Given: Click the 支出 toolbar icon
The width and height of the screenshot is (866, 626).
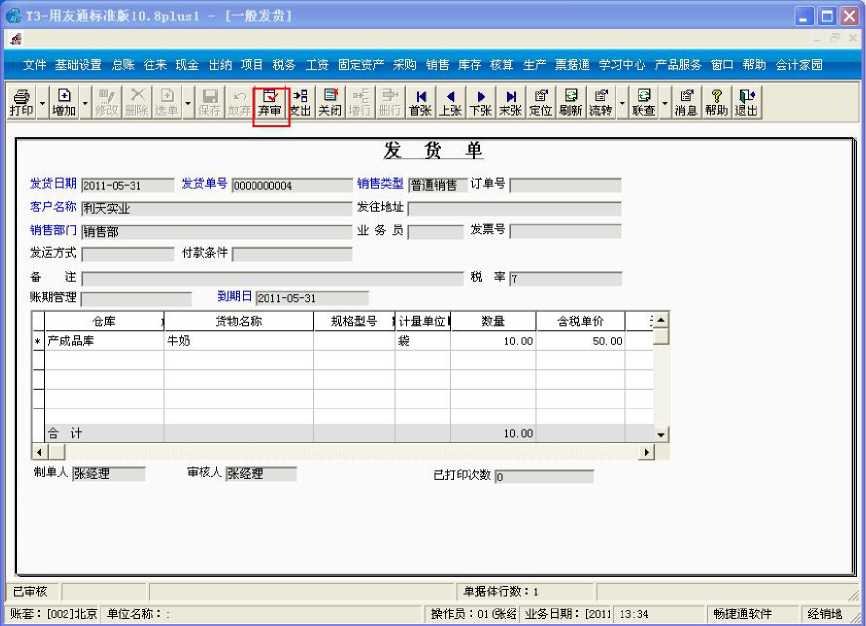Looking at the screenshot, I should [300, 103].
